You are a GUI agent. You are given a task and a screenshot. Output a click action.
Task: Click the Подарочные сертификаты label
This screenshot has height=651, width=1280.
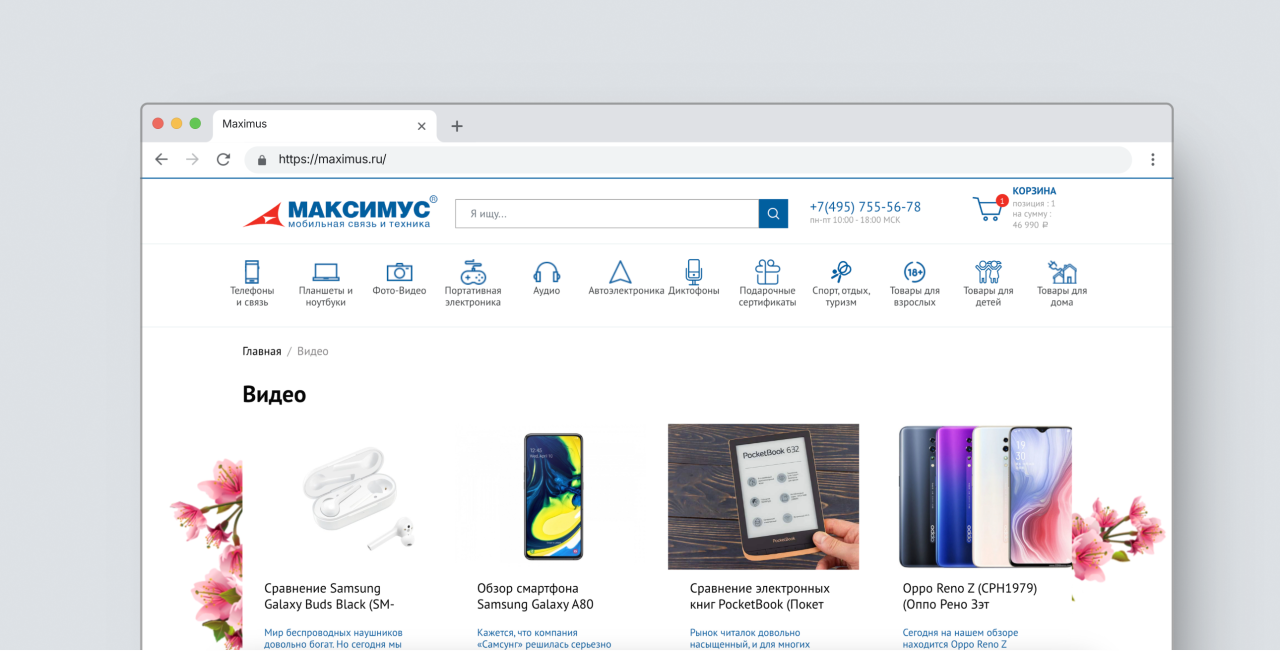(x=767, y=296)
